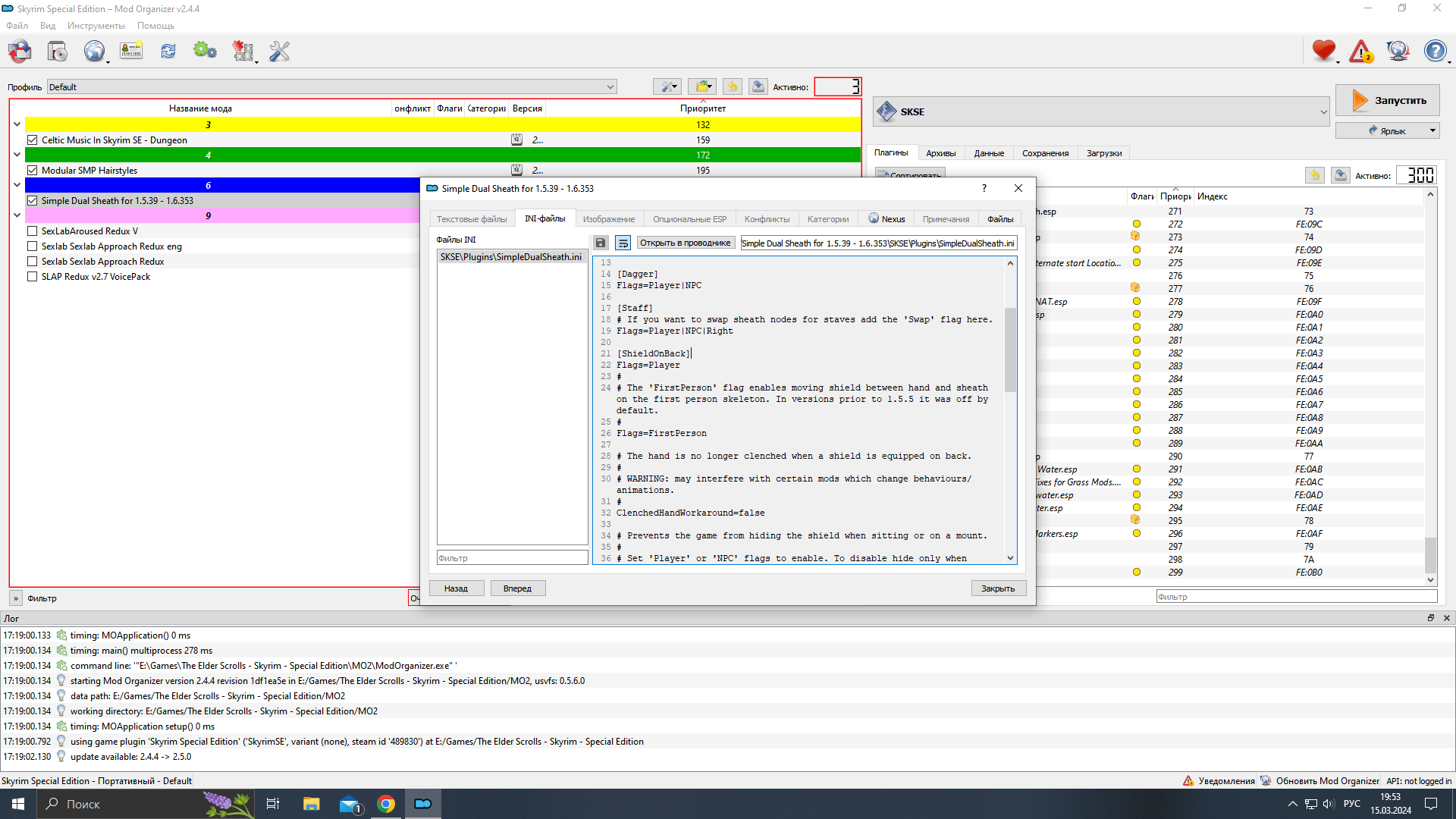Enable SLAP Redux v2.7 VoicePack checkbox
The height and width of the screenshot is (819, 1456).
(33, 277)
